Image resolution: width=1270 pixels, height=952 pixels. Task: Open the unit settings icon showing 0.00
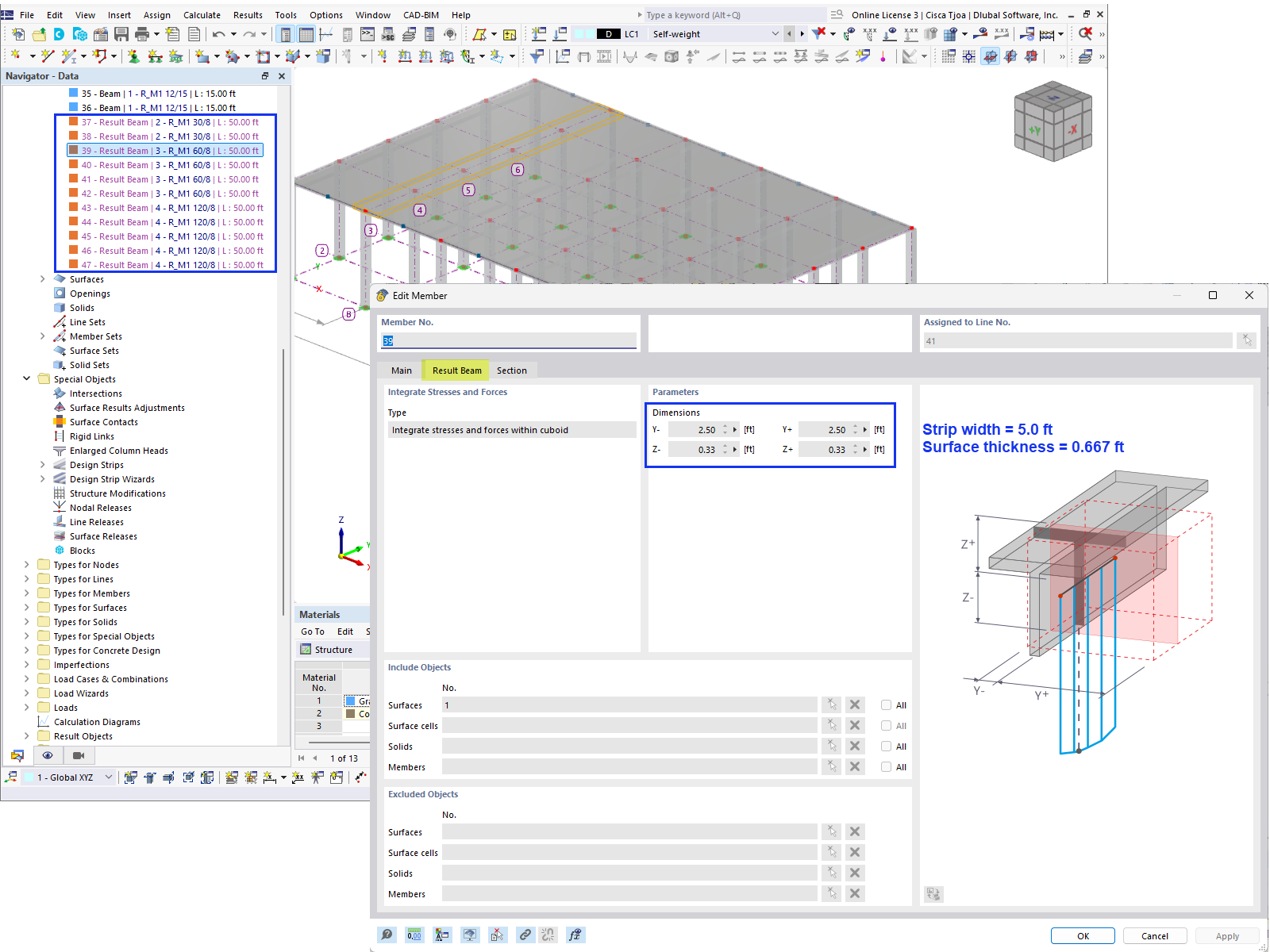point(414,935)
